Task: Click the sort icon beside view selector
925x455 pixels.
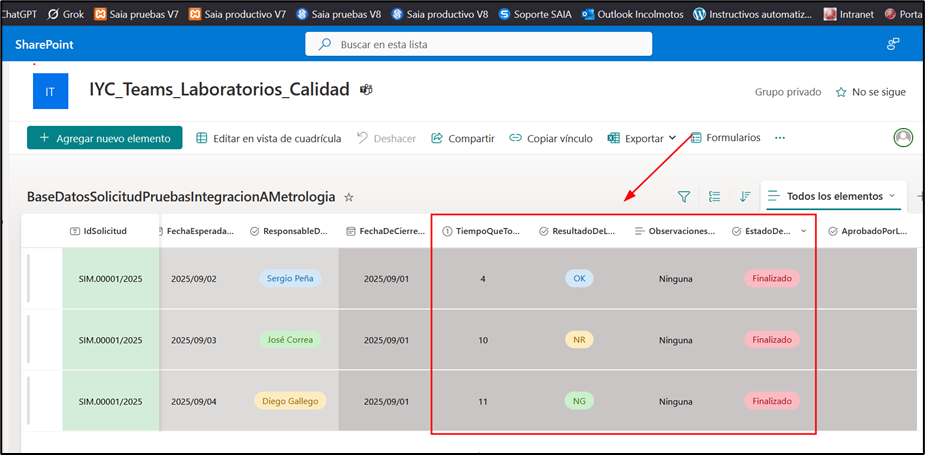Action: click(745, 197)
